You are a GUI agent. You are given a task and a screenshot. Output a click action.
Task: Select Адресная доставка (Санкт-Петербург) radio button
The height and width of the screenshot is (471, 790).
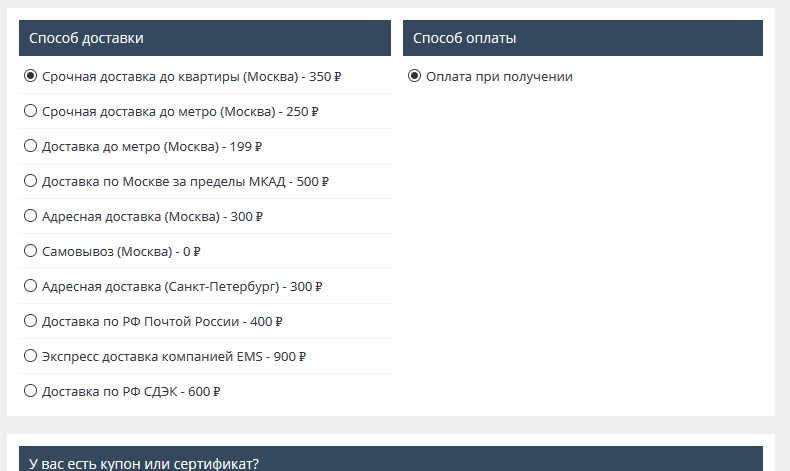[x=30, y=286]
